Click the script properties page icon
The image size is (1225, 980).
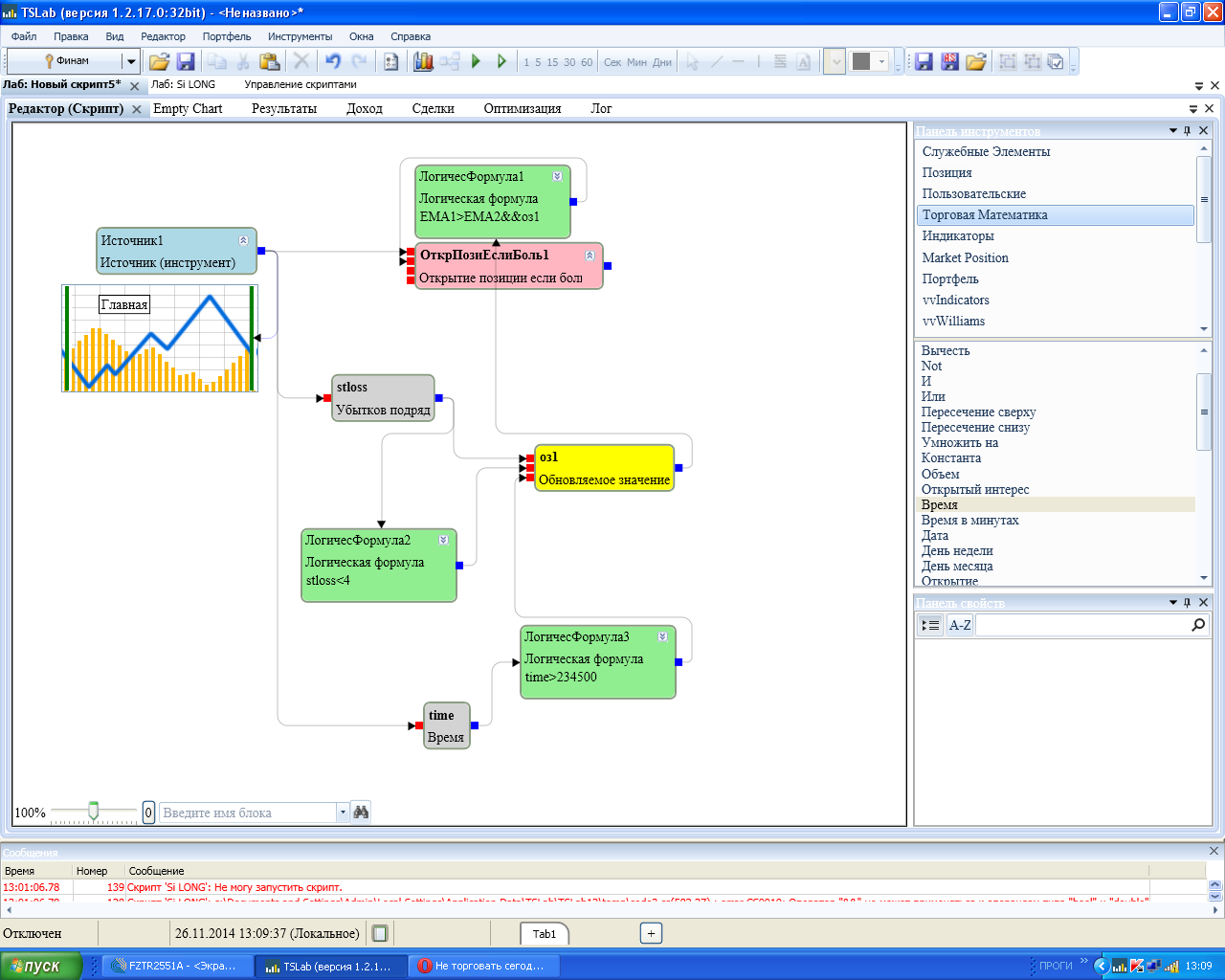pyautogui.click(x=390, y=61)
